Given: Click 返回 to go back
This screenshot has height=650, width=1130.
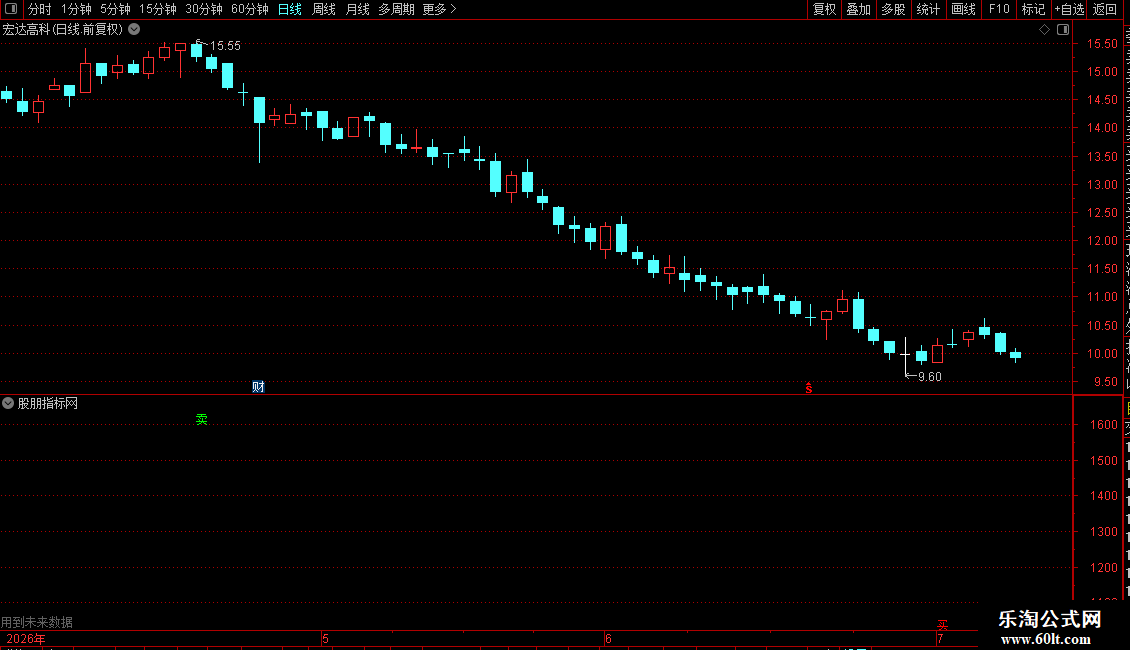Looking at the screenshot, I should (1105, 9).
